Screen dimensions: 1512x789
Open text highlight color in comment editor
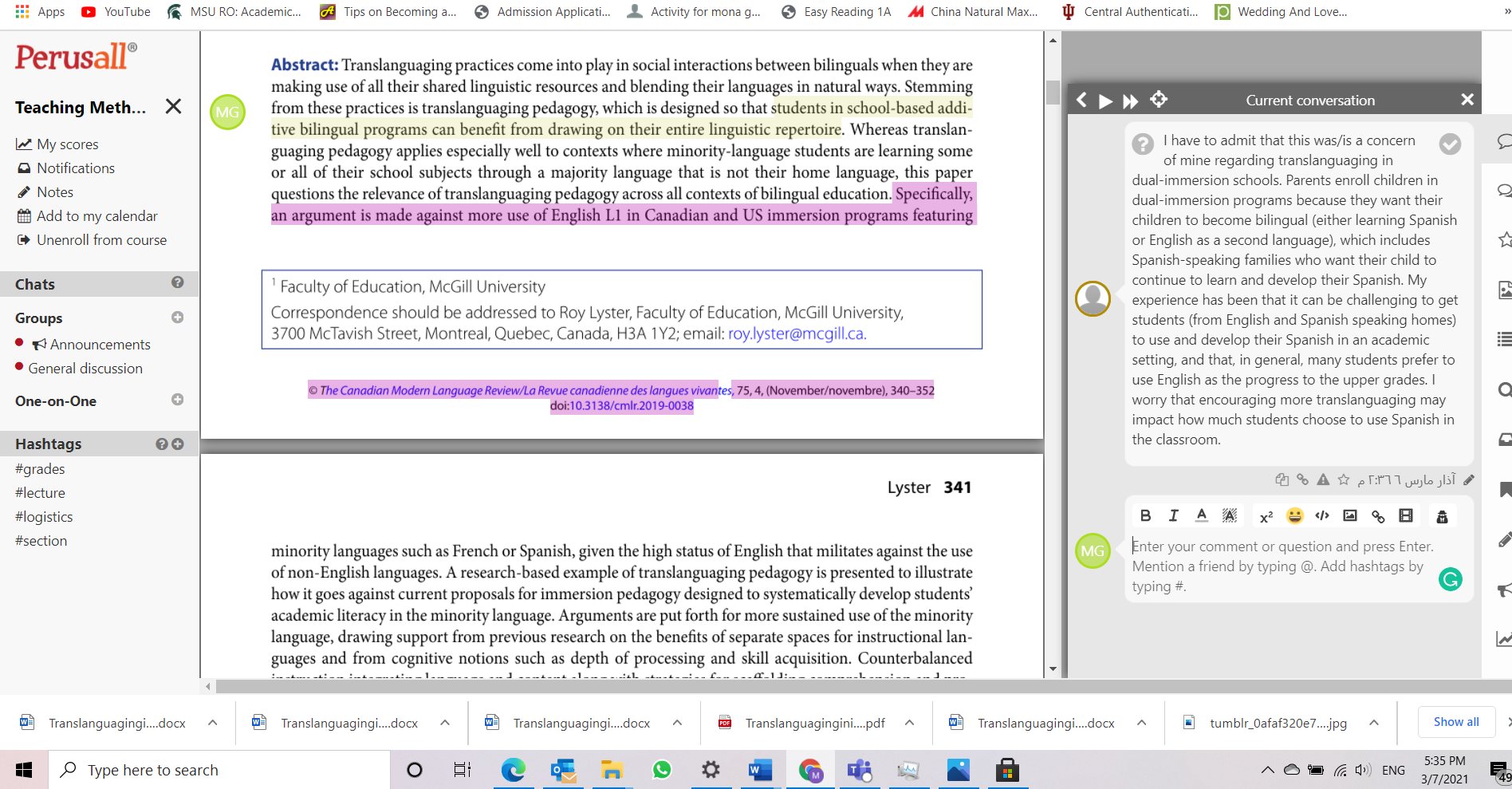[x=1230, y=515]
